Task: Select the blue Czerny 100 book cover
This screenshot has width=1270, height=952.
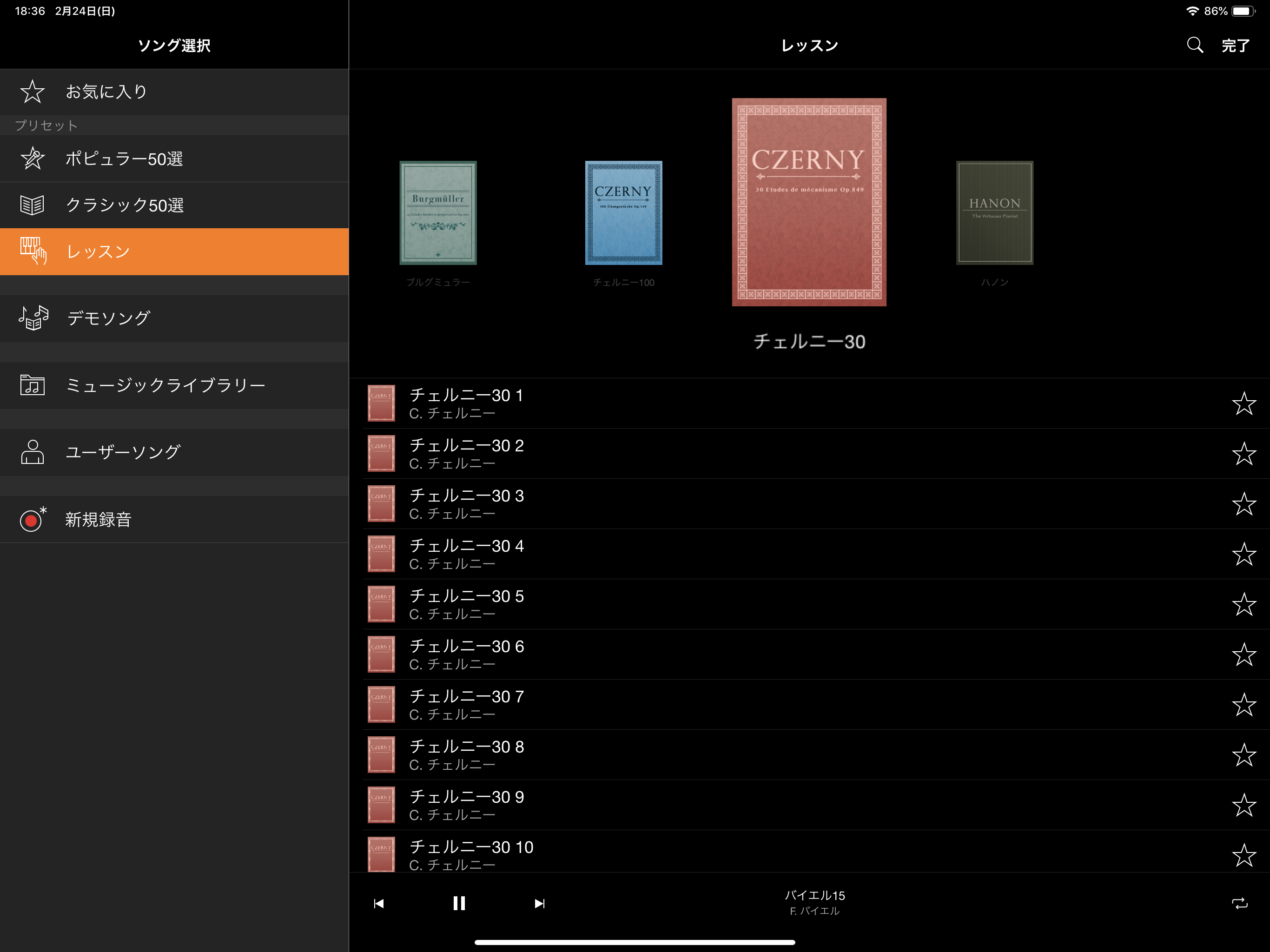Action: point(623,213)
